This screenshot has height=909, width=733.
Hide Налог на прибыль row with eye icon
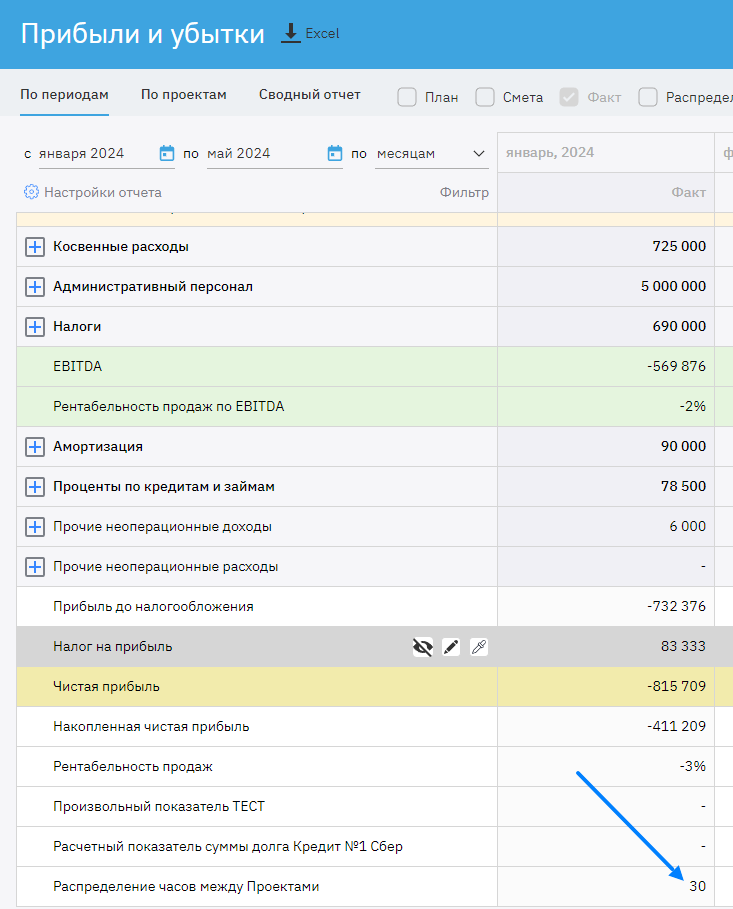[423, 647]
